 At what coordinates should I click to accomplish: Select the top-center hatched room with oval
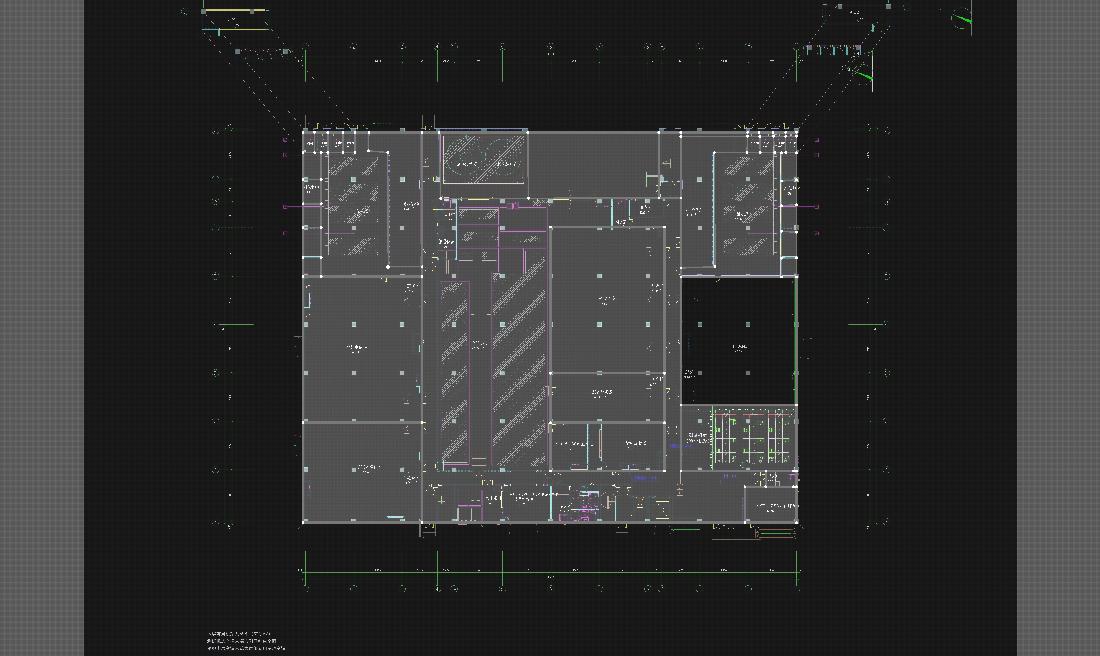click(x=484, y=157)
